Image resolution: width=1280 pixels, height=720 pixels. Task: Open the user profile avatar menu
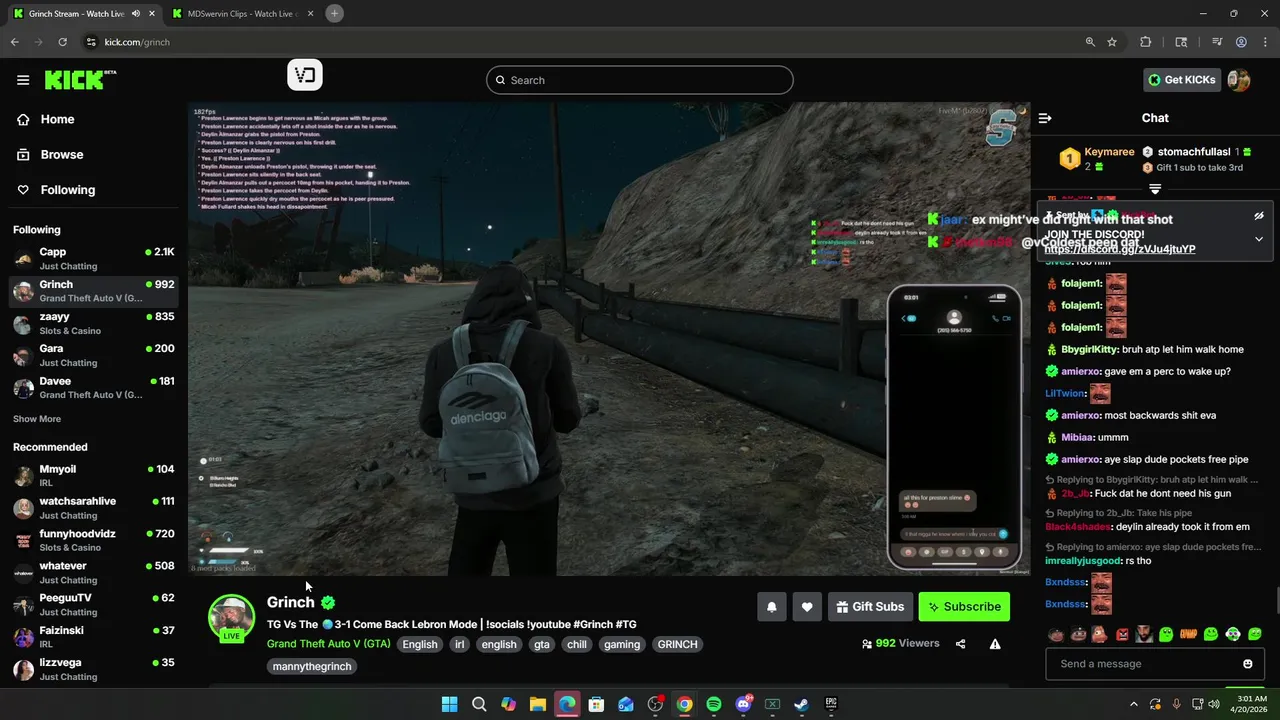coord(1239,80)
